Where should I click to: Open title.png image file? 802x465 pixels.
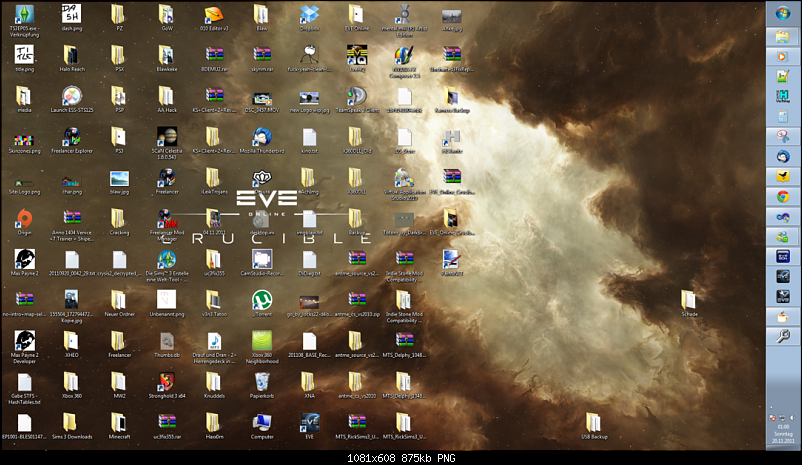[24, 58]
